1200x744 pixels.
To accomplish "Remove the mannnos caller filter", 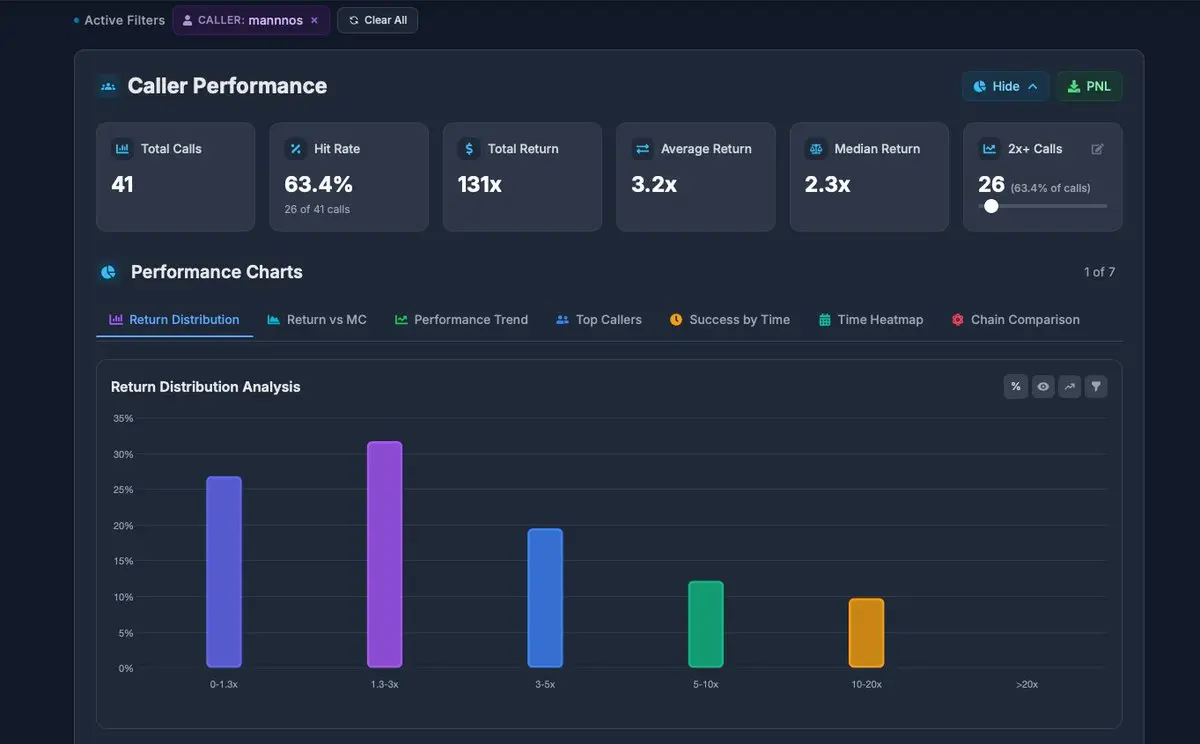I will 314,20.
